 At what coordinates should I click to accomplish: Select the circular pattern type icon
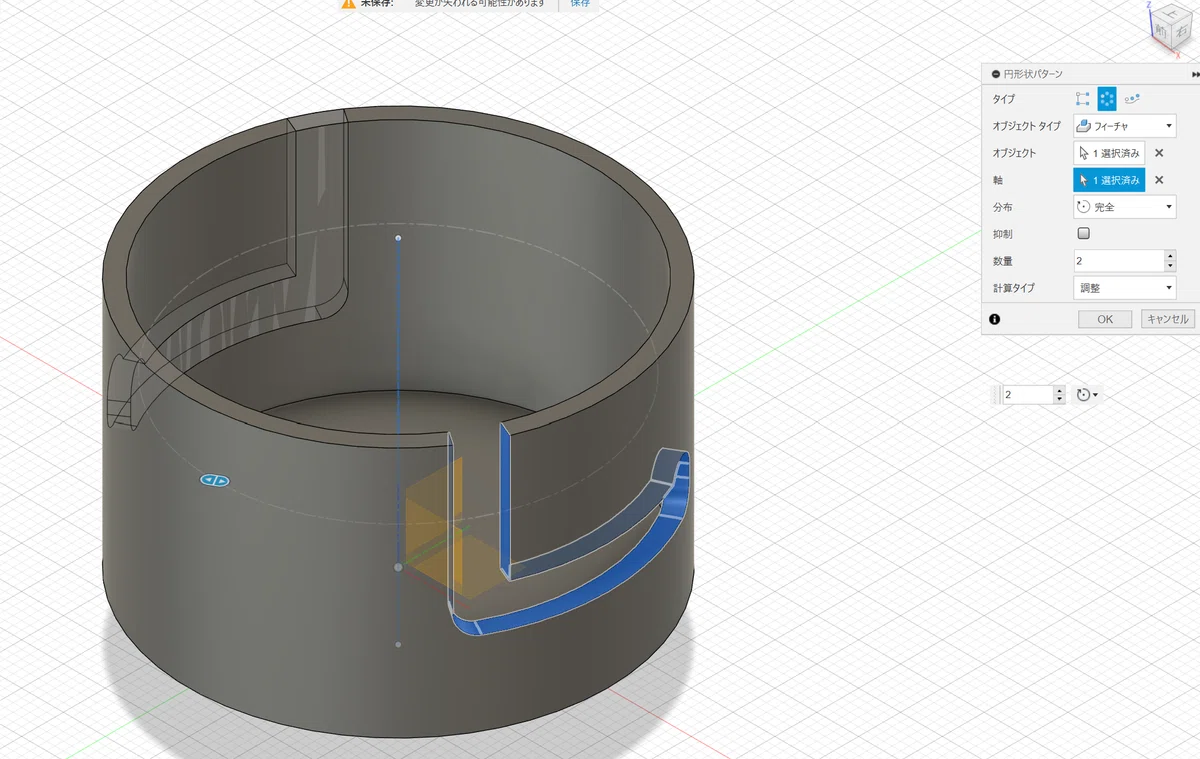[1107, 98]
